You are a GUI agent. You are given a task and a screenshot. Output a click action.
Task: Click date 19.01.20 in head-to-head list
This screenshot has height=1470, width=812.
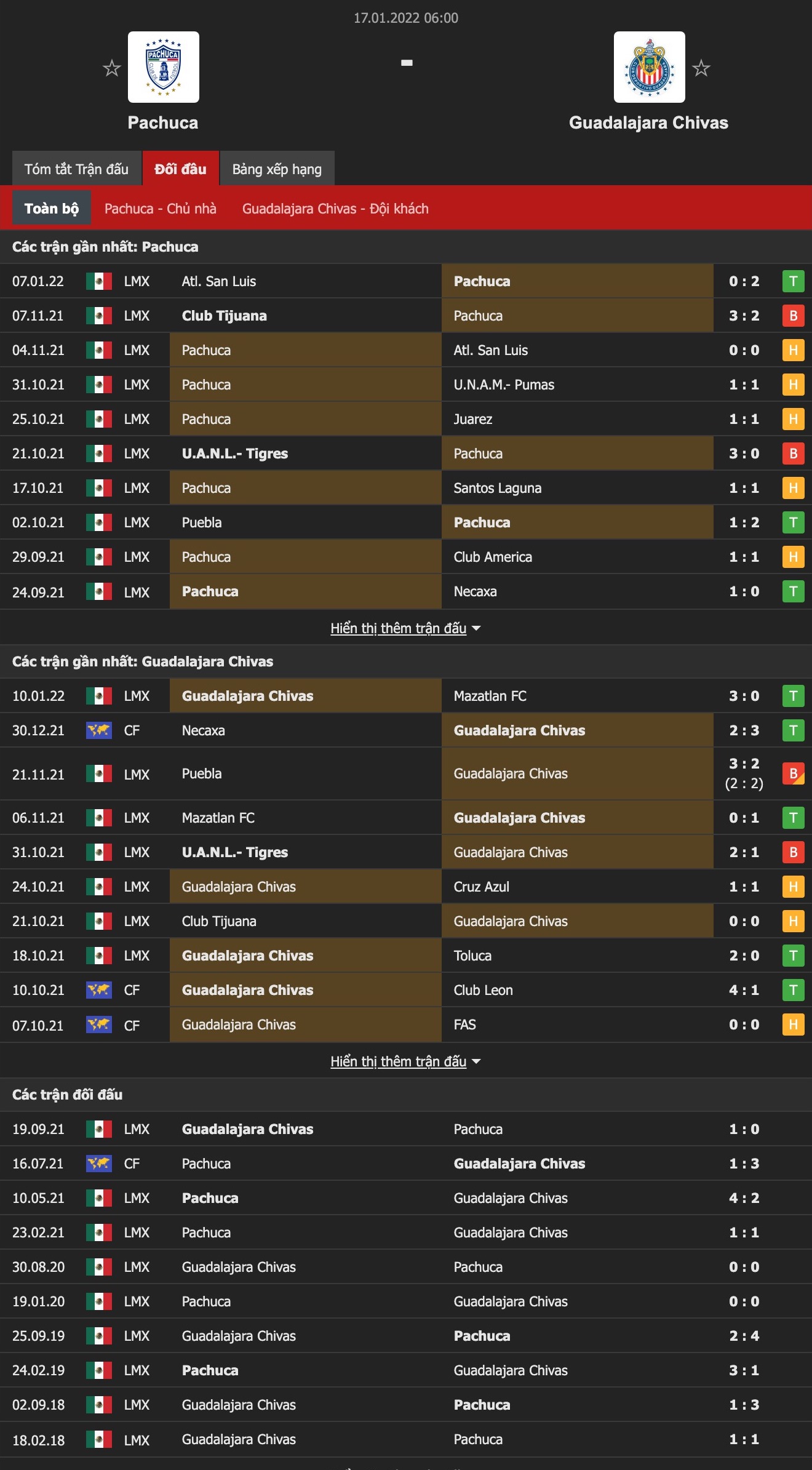pos(38,1301)
